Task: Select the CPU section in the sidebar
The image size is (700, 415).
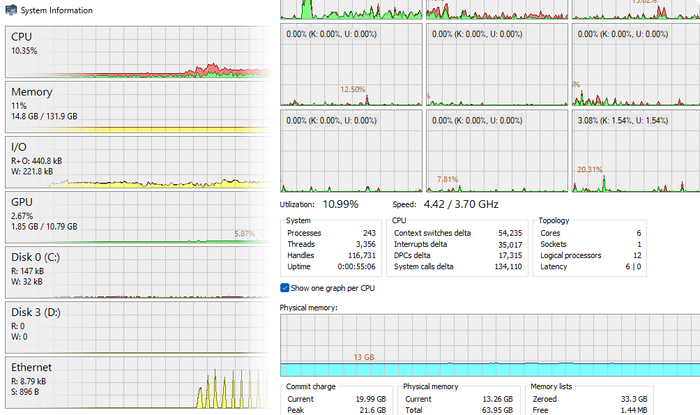Action: point(138,52)
